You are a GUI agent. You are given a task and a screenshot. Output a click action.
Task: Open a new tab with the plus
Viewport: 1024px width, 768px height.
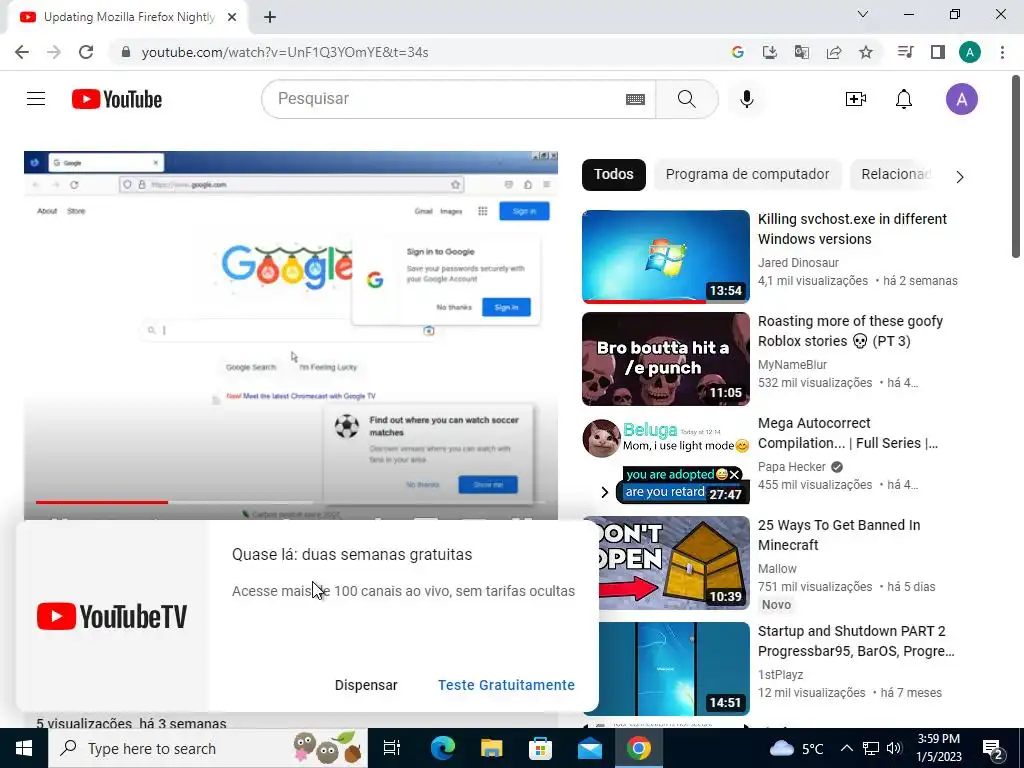tap(270, 18)
